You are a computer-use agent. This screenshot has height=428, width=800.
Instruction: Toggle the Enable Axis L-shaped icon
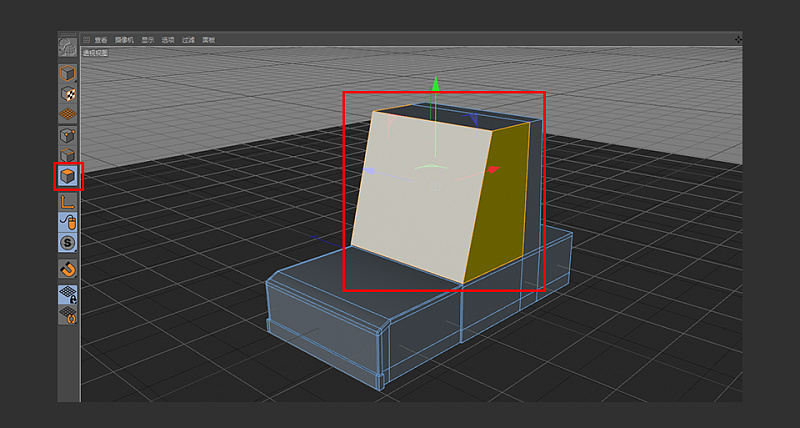(x=68, y=202)
